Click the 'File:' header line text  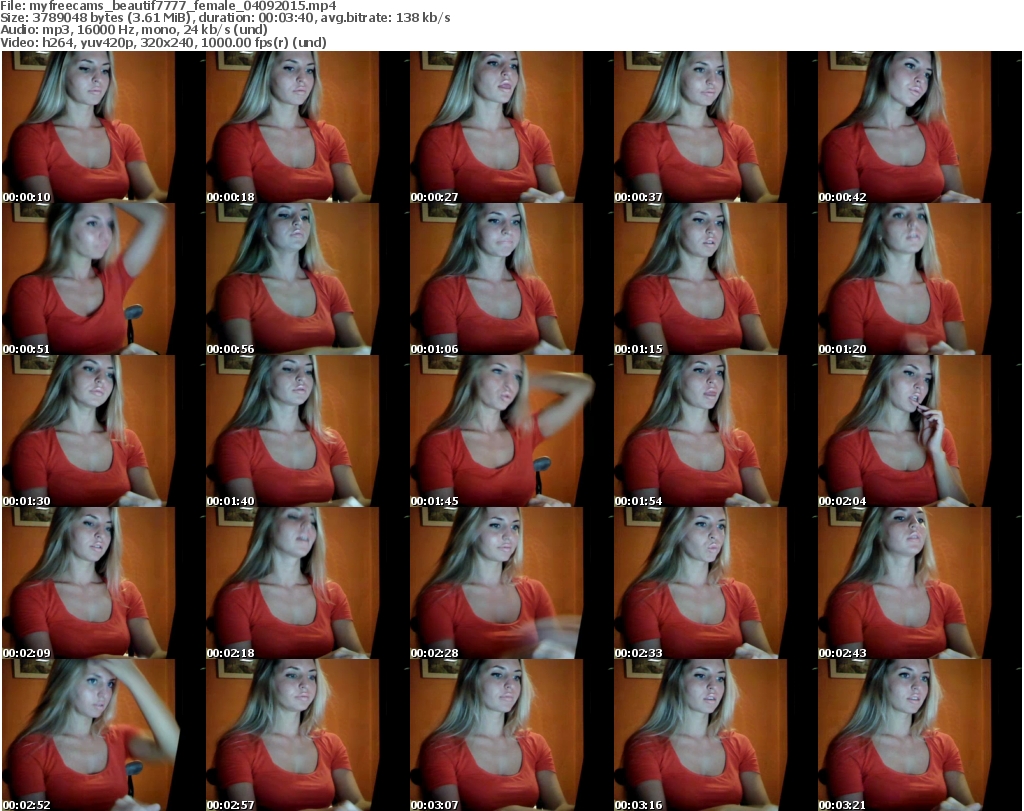pyautogui.click(x=168, y=6)
